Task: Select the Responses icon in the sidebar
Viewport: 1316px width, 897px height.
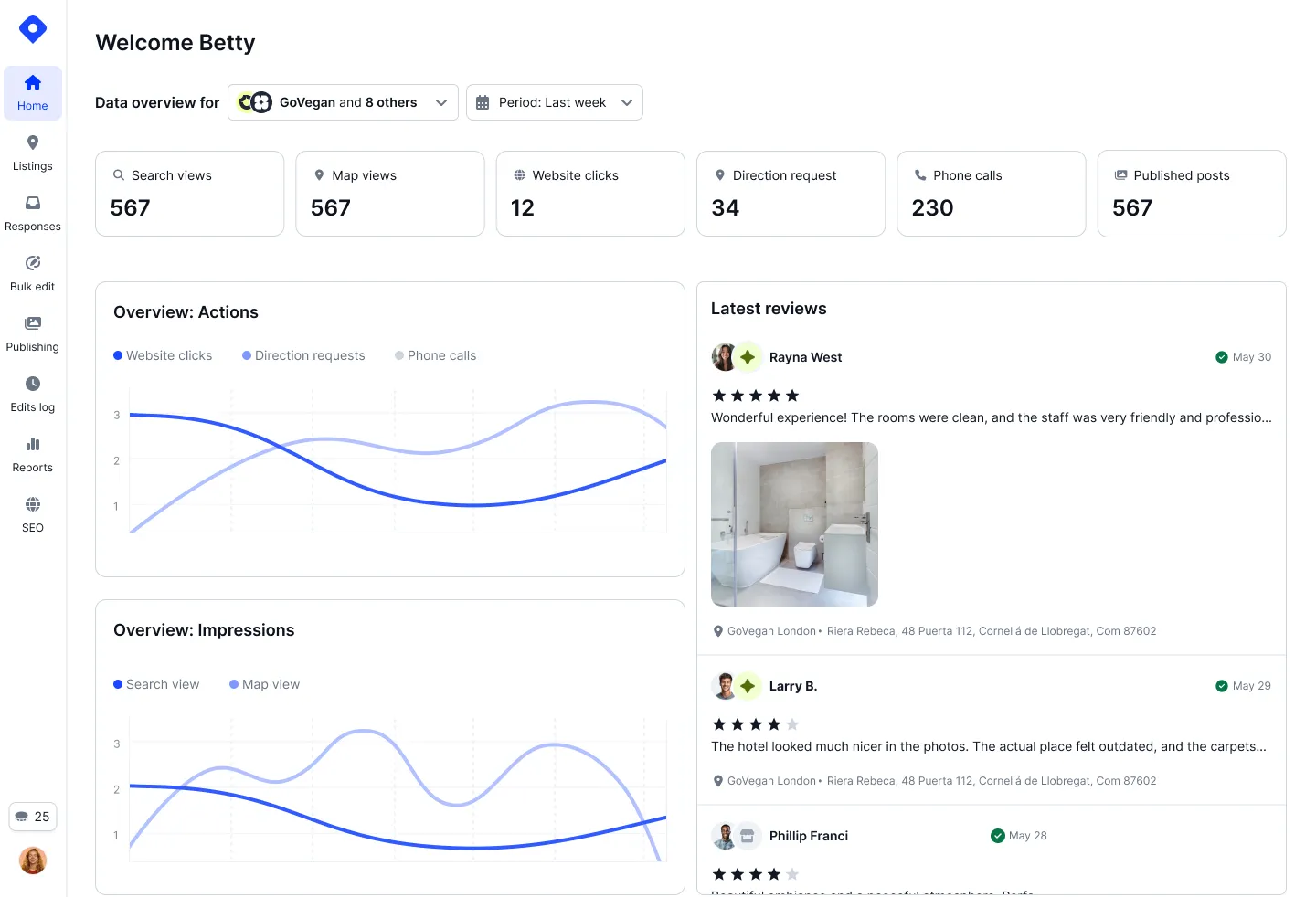Action: click(33, 213)
